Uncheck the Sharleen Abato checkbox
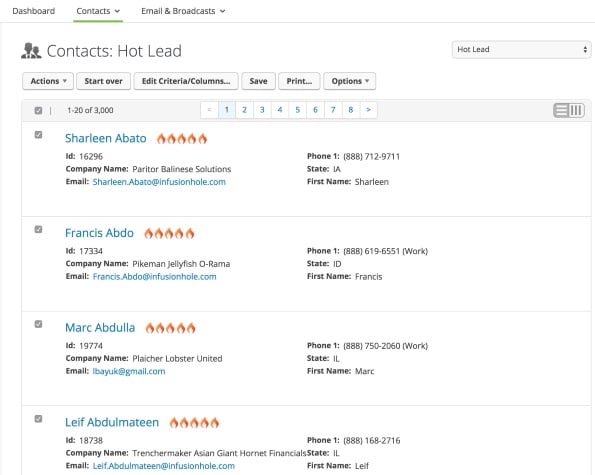Screen dimensions: 595x475 point(38,135)
